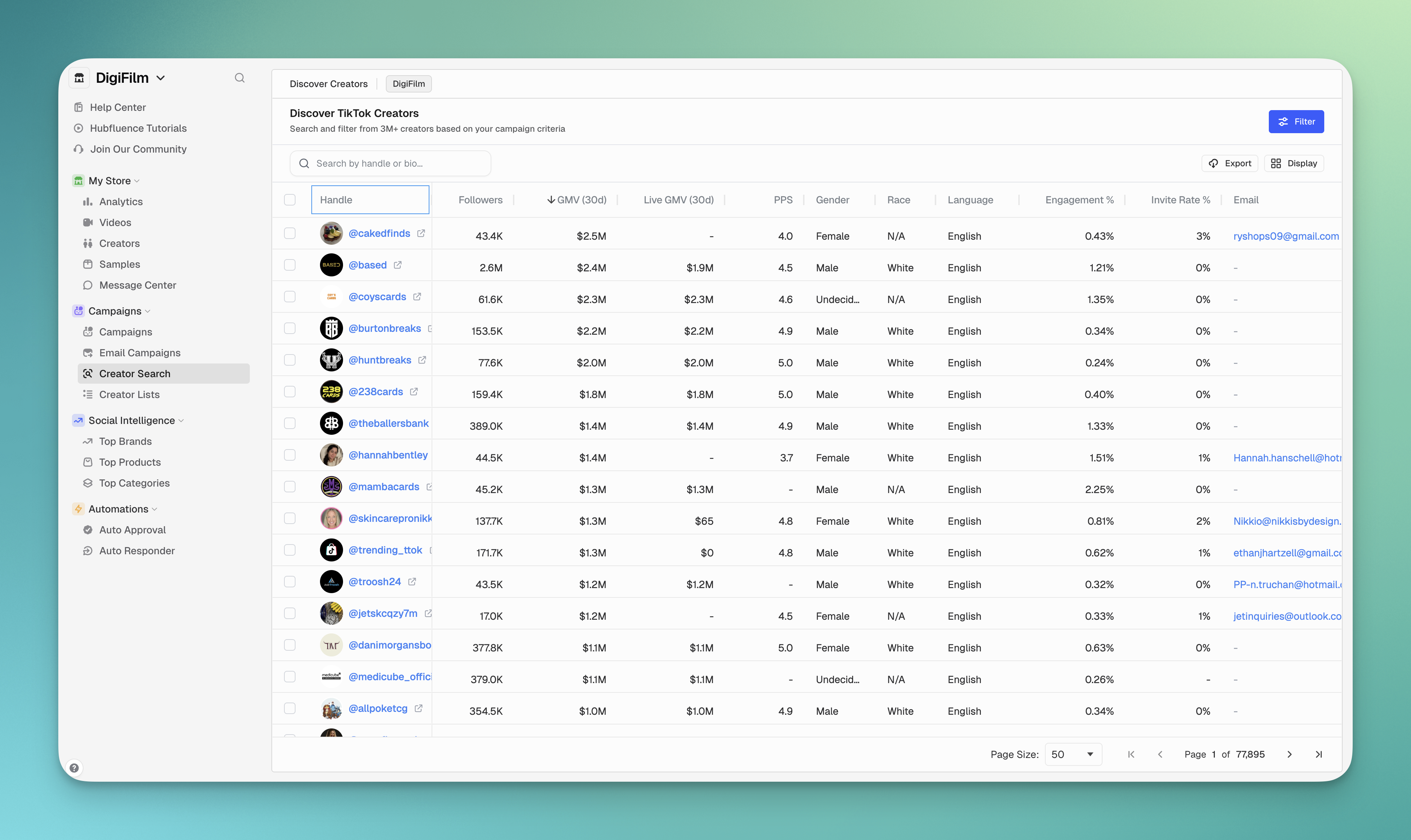Viewport: 1411px width, 840px height.
Task: Check the row checkbox for @cakedfinds
Action: tap(290, 232)
